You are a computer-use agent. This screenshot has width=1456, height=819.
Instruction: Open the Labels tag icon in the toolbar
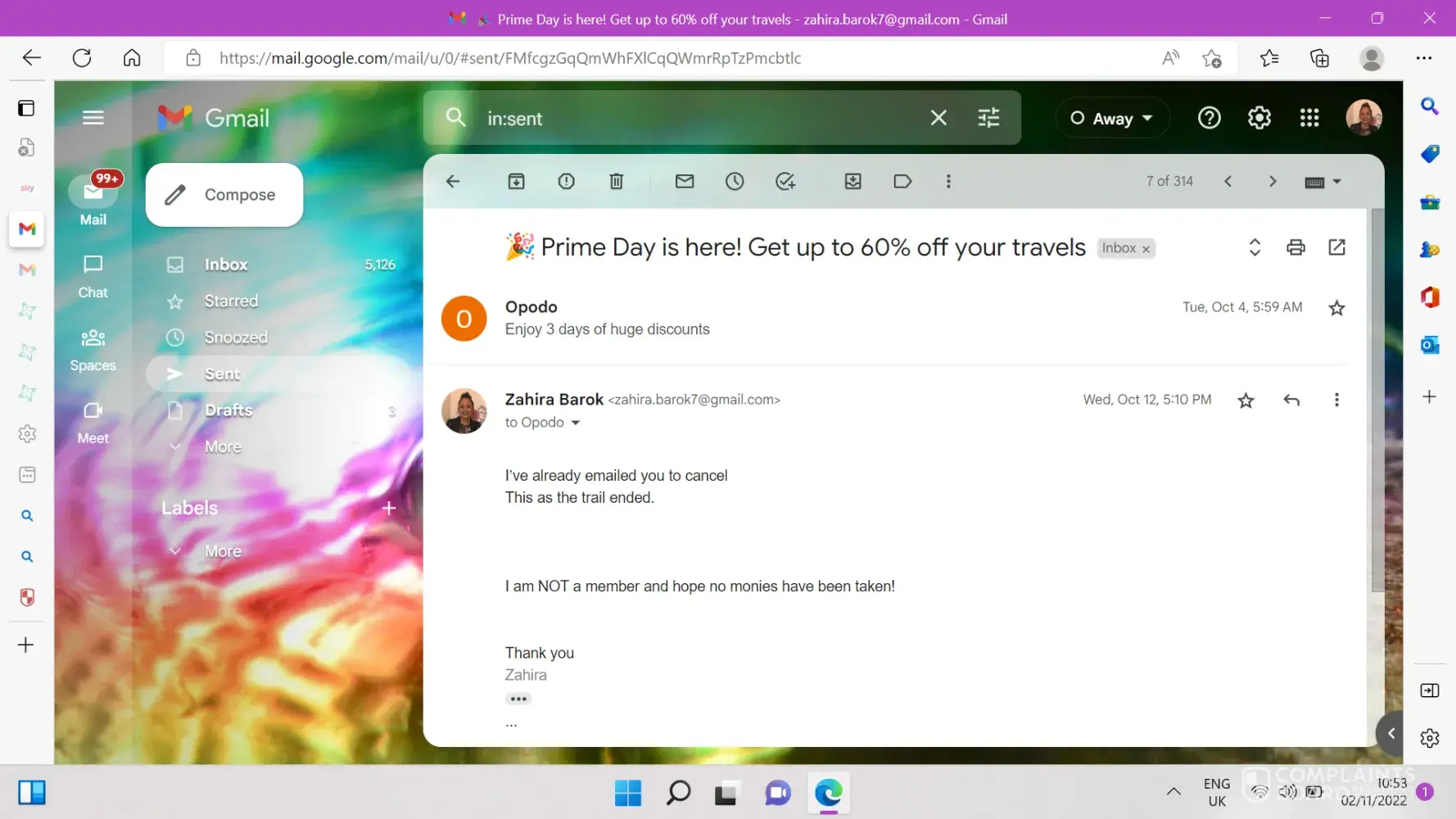pyautogui.click(x=902, y=181)
